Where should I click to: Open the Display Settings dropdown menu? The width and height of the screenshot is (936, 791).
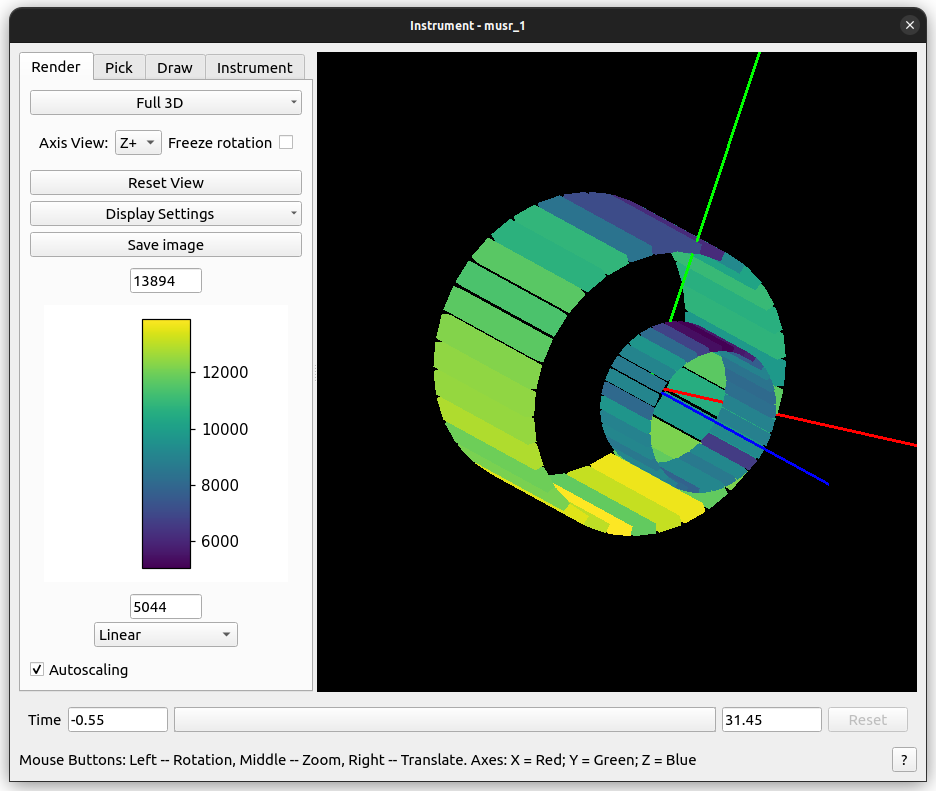point(166,214)
